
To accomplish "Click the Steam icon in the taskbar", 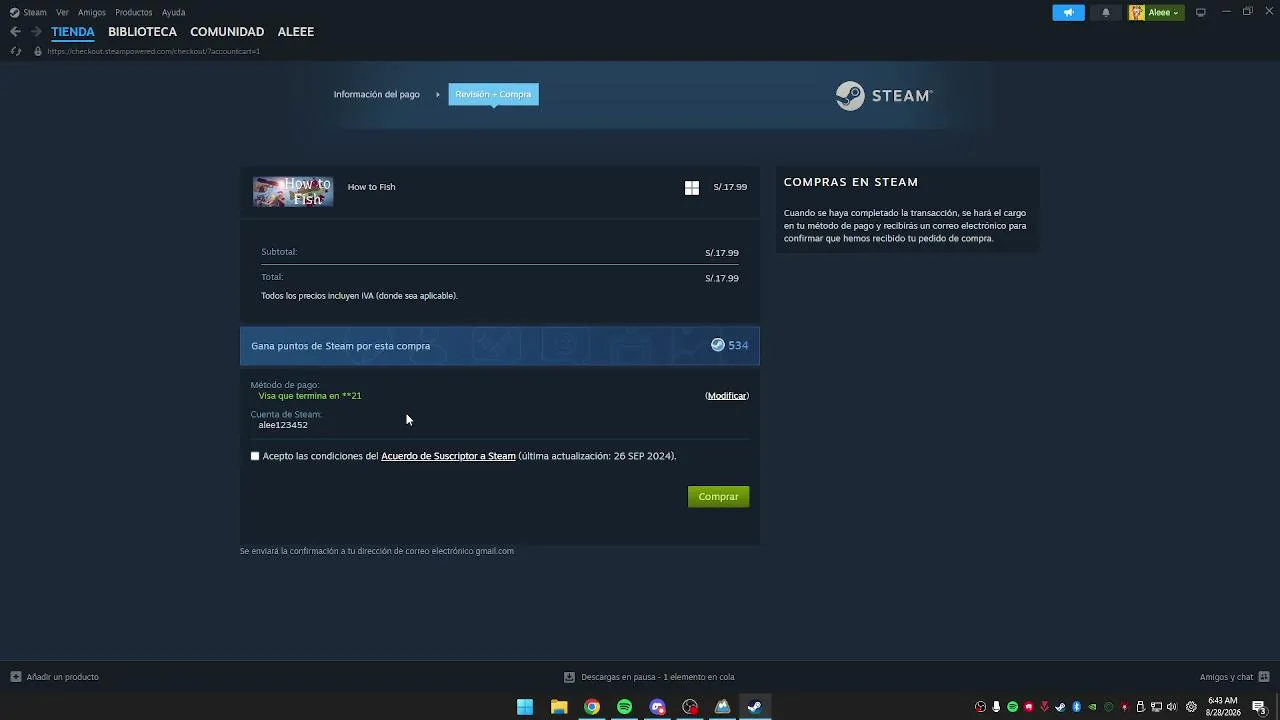I will point(755,707).
